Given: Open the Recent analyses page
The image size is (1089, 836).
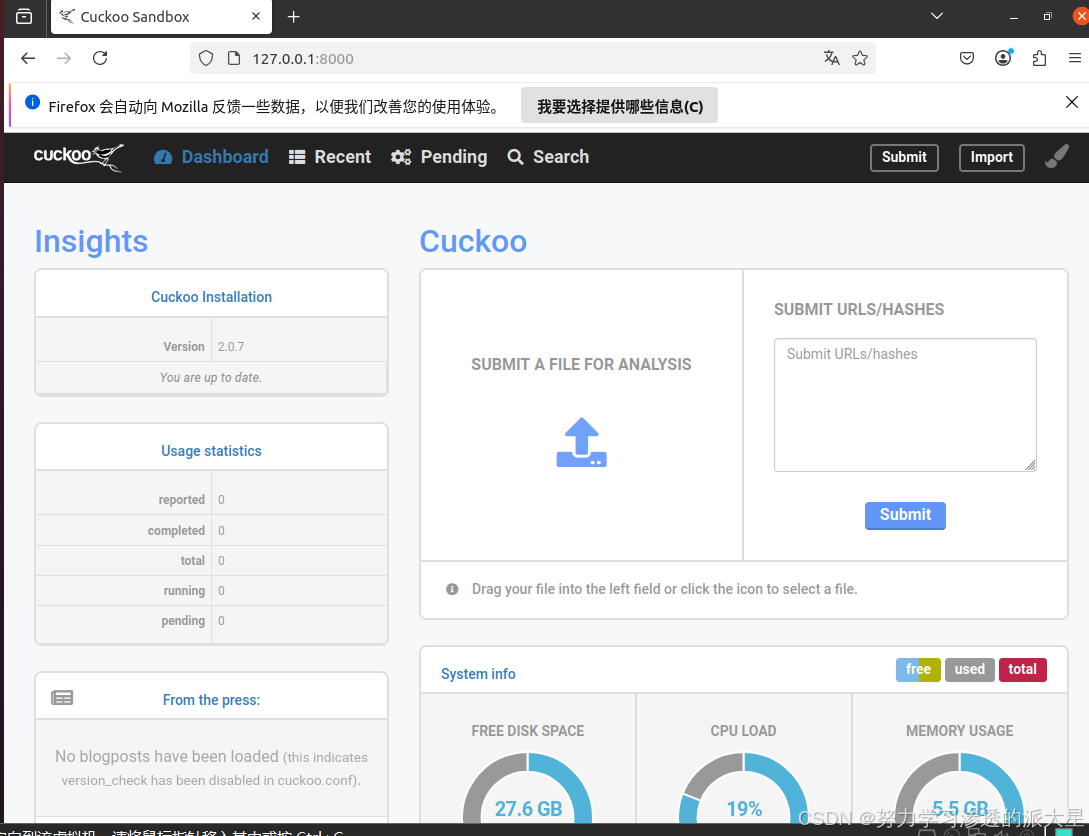Looking at the screenshot, I should (330, 157).
